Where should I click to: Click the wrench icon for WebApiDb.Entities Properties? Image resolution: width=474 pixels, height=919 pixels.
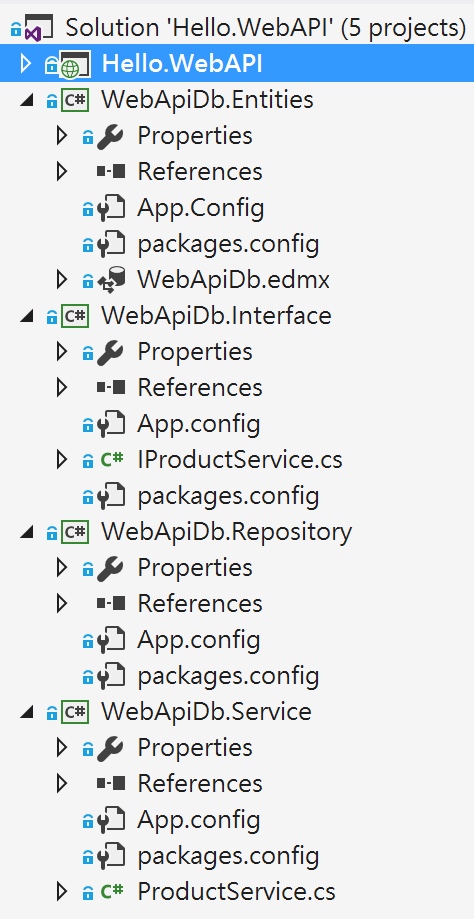(x=110, y=136)
